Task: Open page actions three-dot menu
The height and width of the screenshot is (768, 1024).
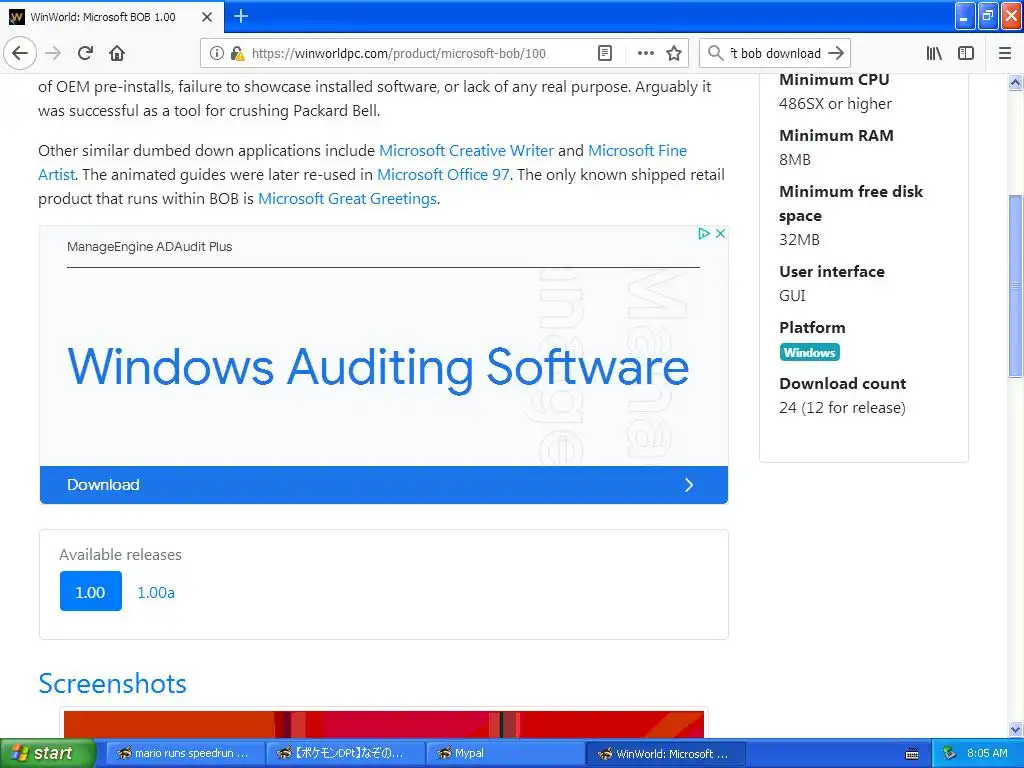Action: [x=645, y=54]
